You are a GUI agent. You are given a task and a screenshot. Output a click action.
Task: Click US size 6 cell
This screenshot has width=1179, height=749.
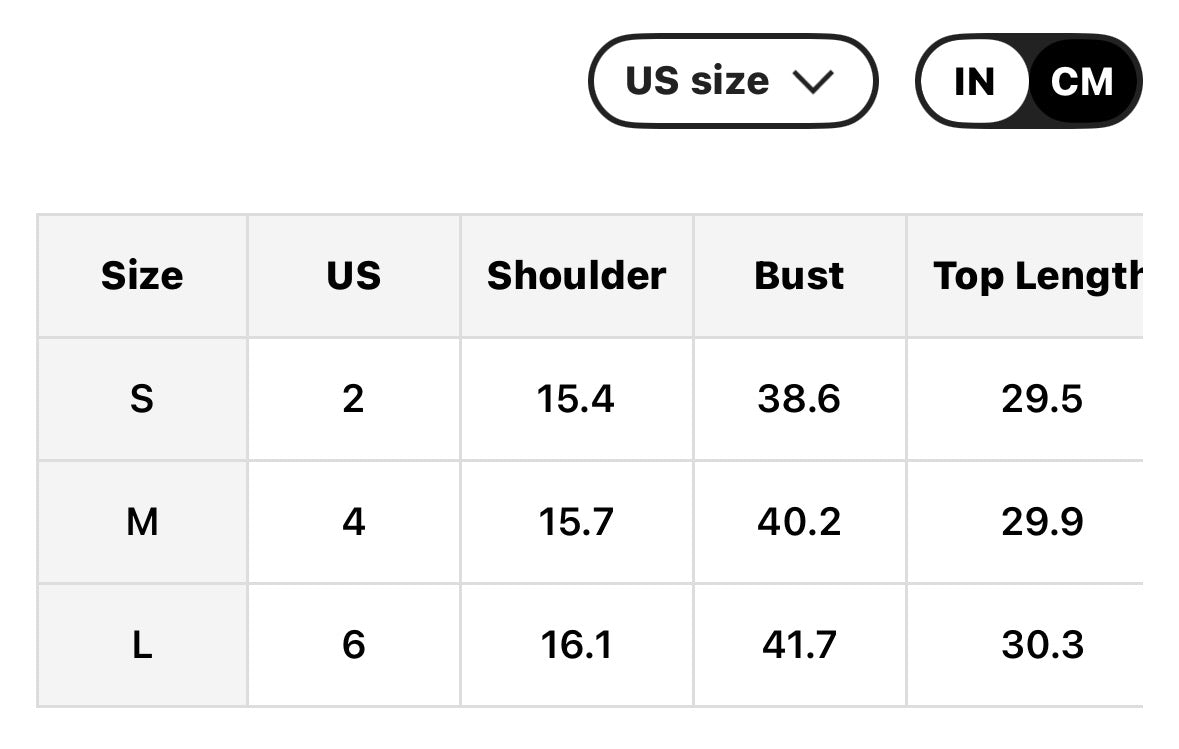[x=353, y=645]
